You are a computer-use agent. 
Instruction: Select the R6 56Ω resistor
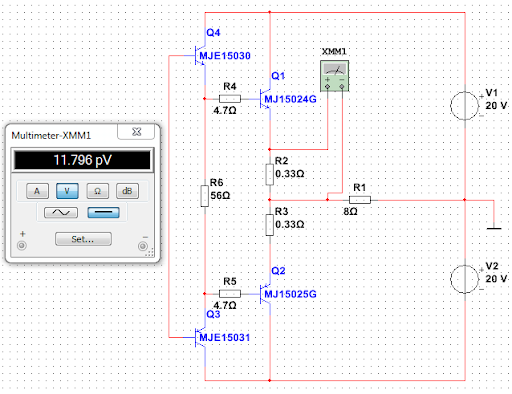pos(205,196)
